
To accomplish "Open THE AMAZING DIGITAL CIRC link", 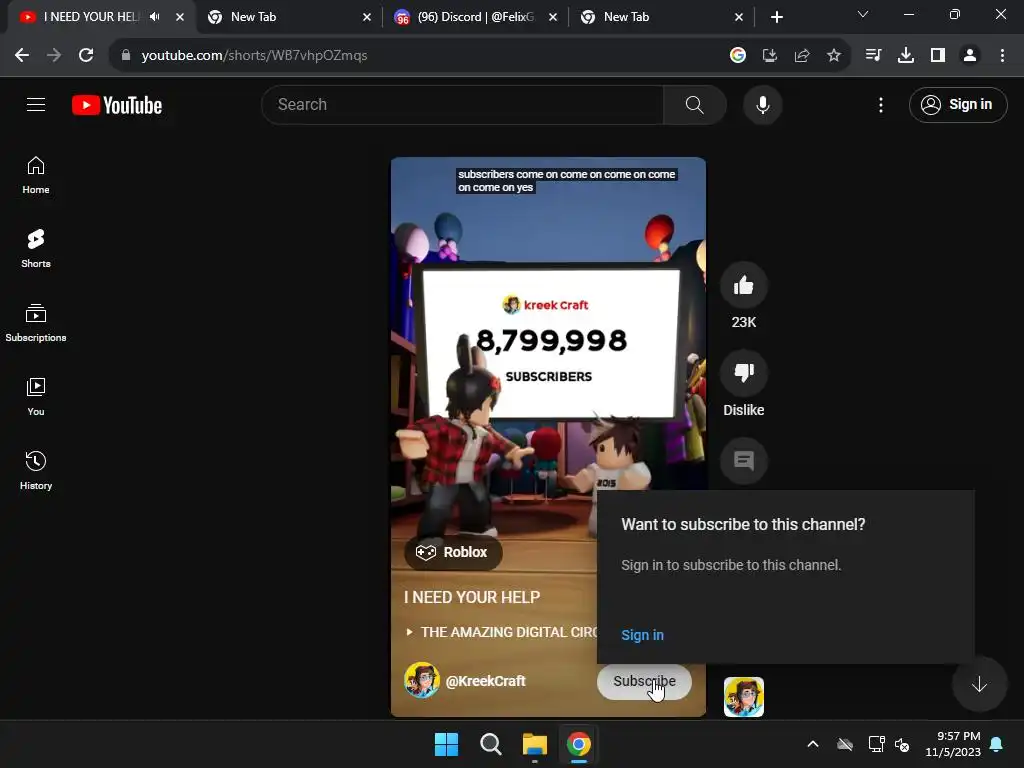I will click(x=502, y=632).
